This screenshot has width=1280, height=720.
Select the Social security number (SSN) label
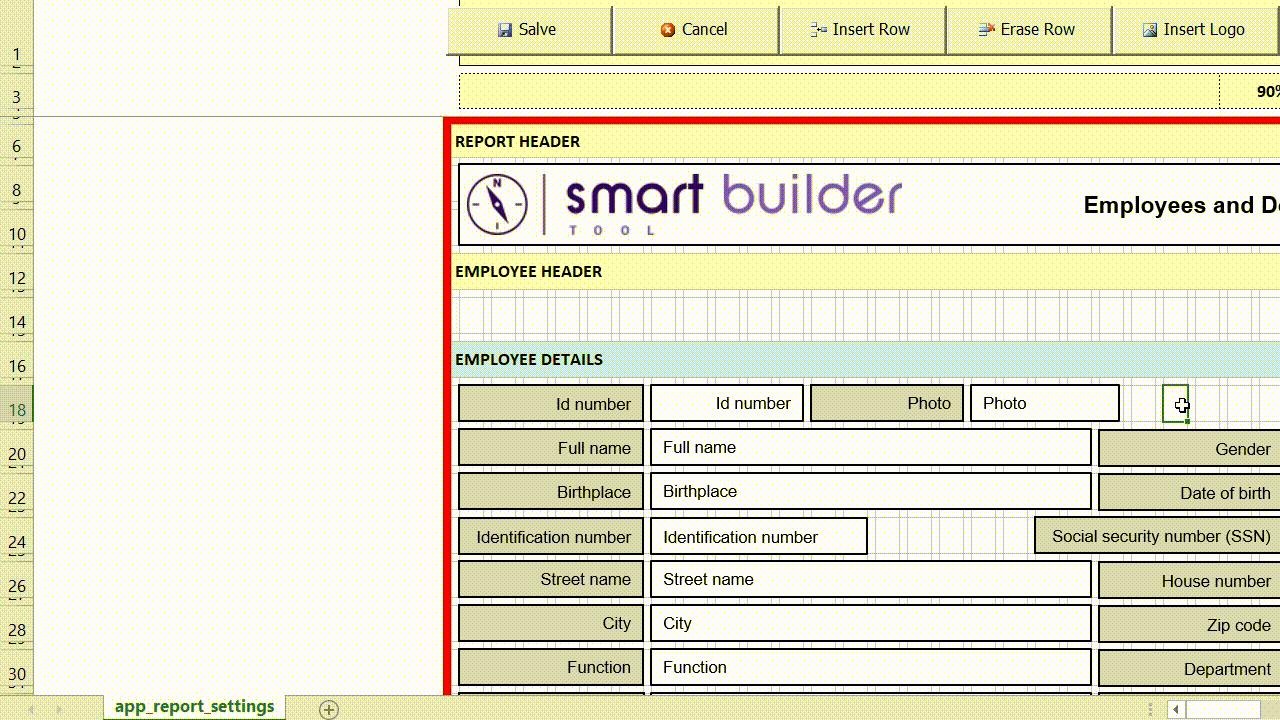click(1157, 536)
